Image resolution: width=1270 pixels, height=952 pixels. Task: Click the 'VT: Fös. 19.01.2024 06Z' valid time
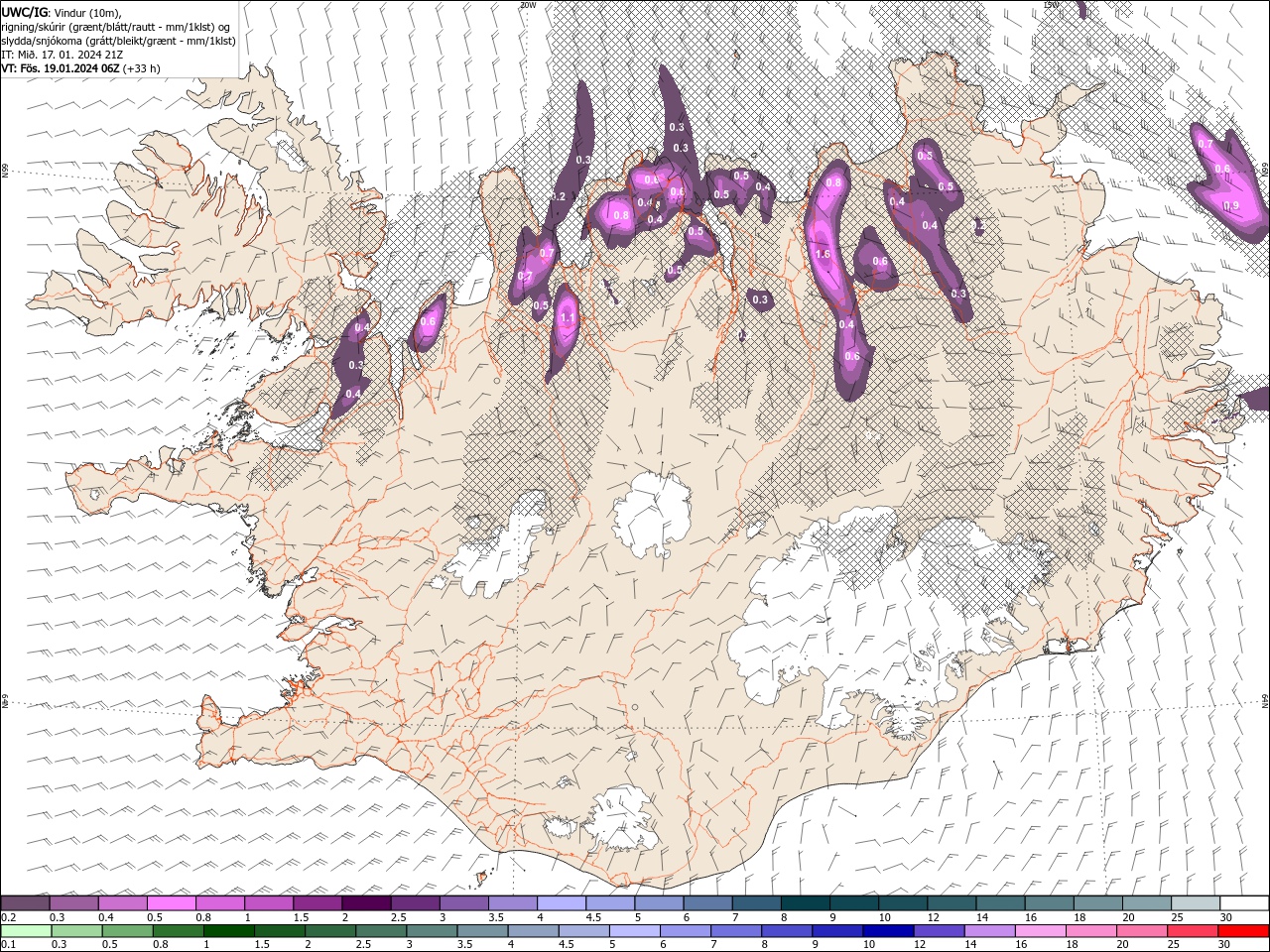tap(61, 68)
